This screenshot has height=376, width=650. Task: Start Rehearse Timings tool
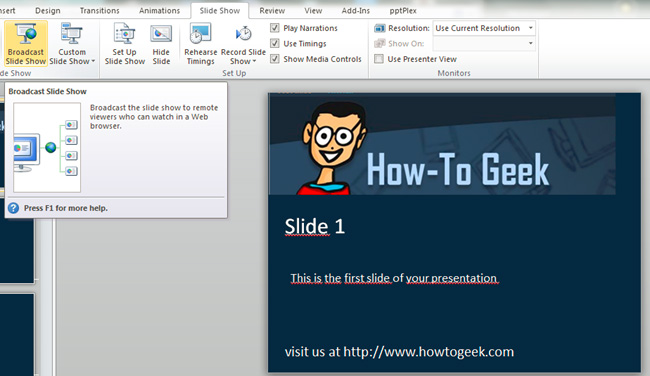pyautogui.click(x=201, y=44)
